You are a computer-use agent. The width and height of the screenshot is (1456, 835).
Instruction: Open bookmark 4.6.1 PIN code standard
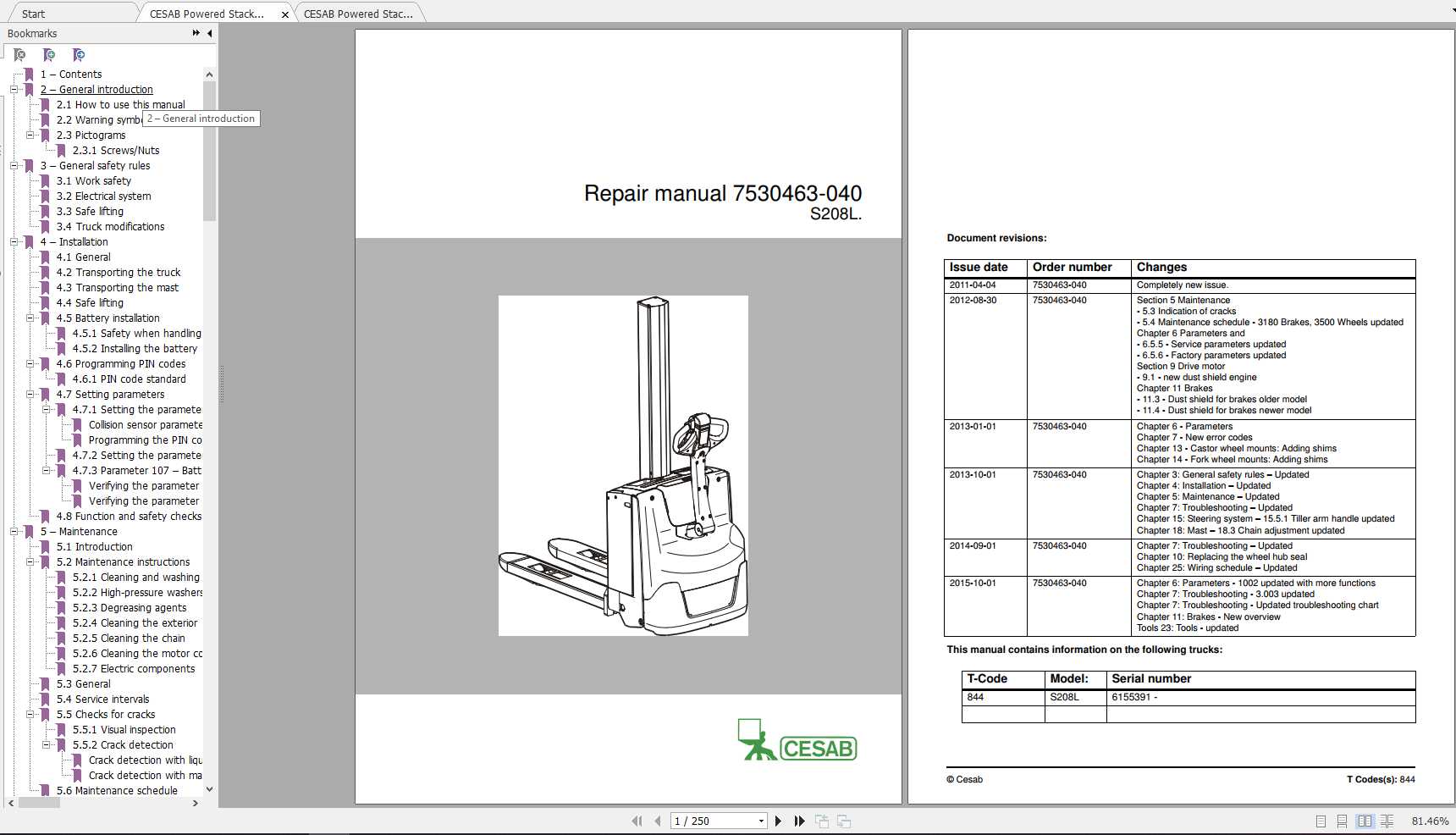(x=129, y=379)
